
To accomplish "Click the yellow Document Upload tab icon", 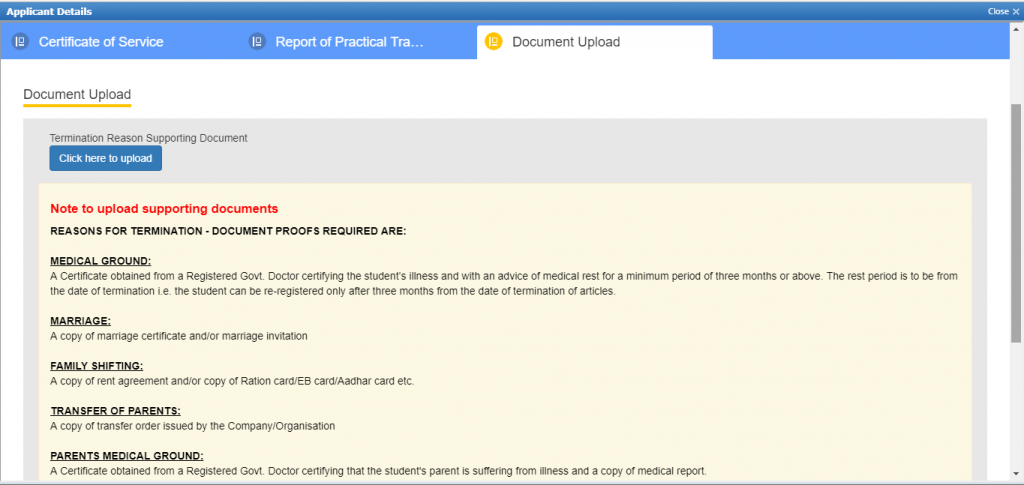I will coord(493,42).
